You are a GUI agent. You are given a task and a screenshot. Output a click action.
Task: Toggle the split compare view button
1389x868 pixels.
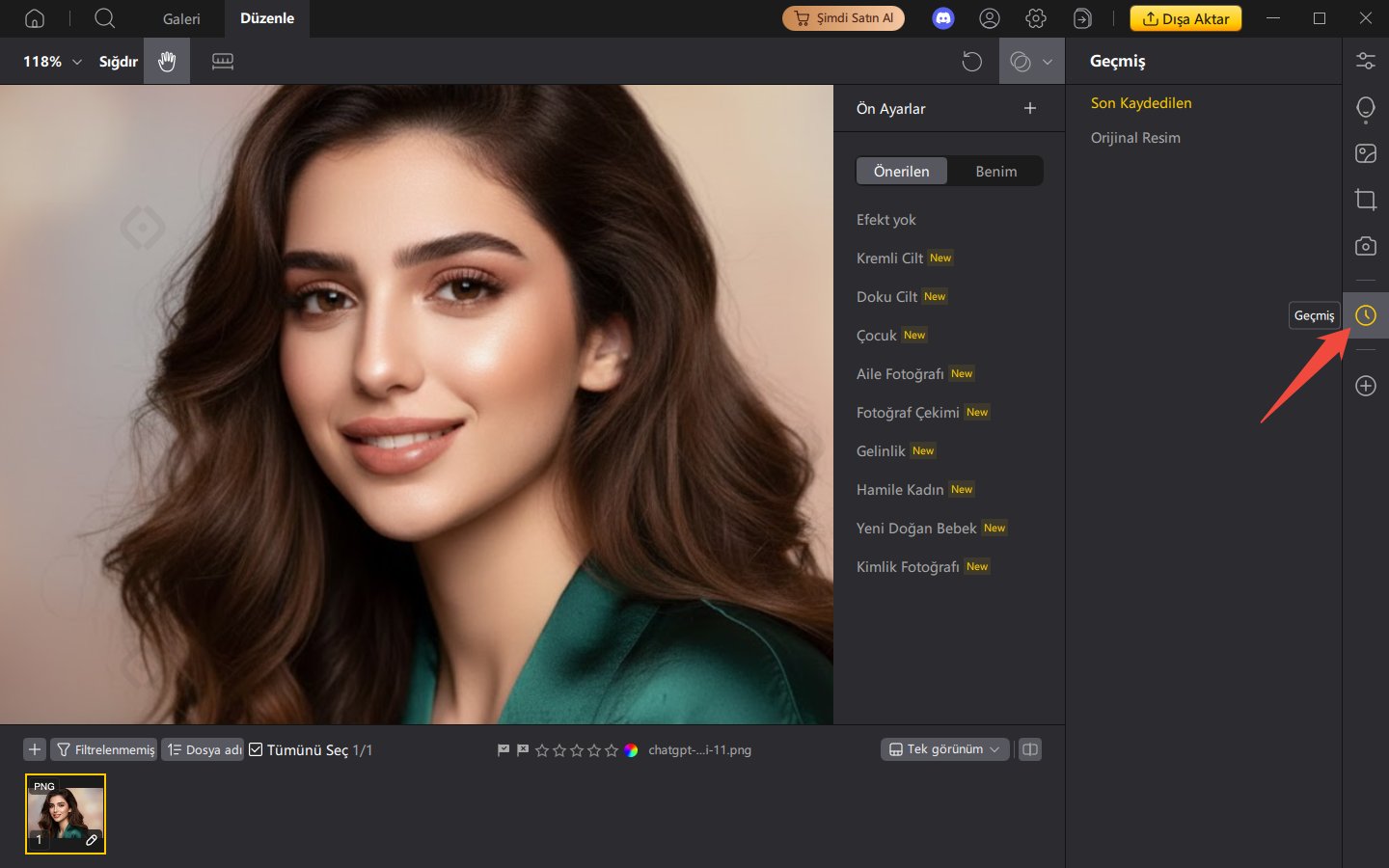click(1030, 749)
